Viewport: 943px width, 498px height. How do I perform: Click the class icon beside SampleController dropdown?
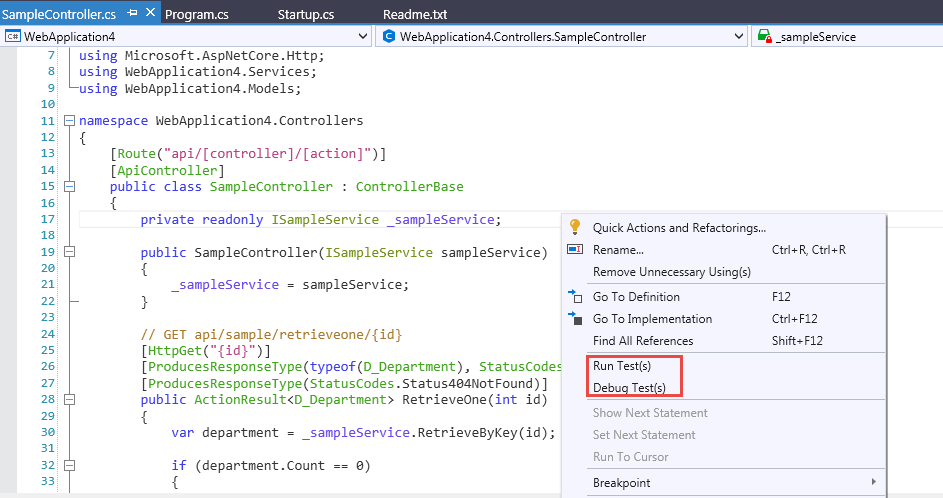tap(388, 37)
